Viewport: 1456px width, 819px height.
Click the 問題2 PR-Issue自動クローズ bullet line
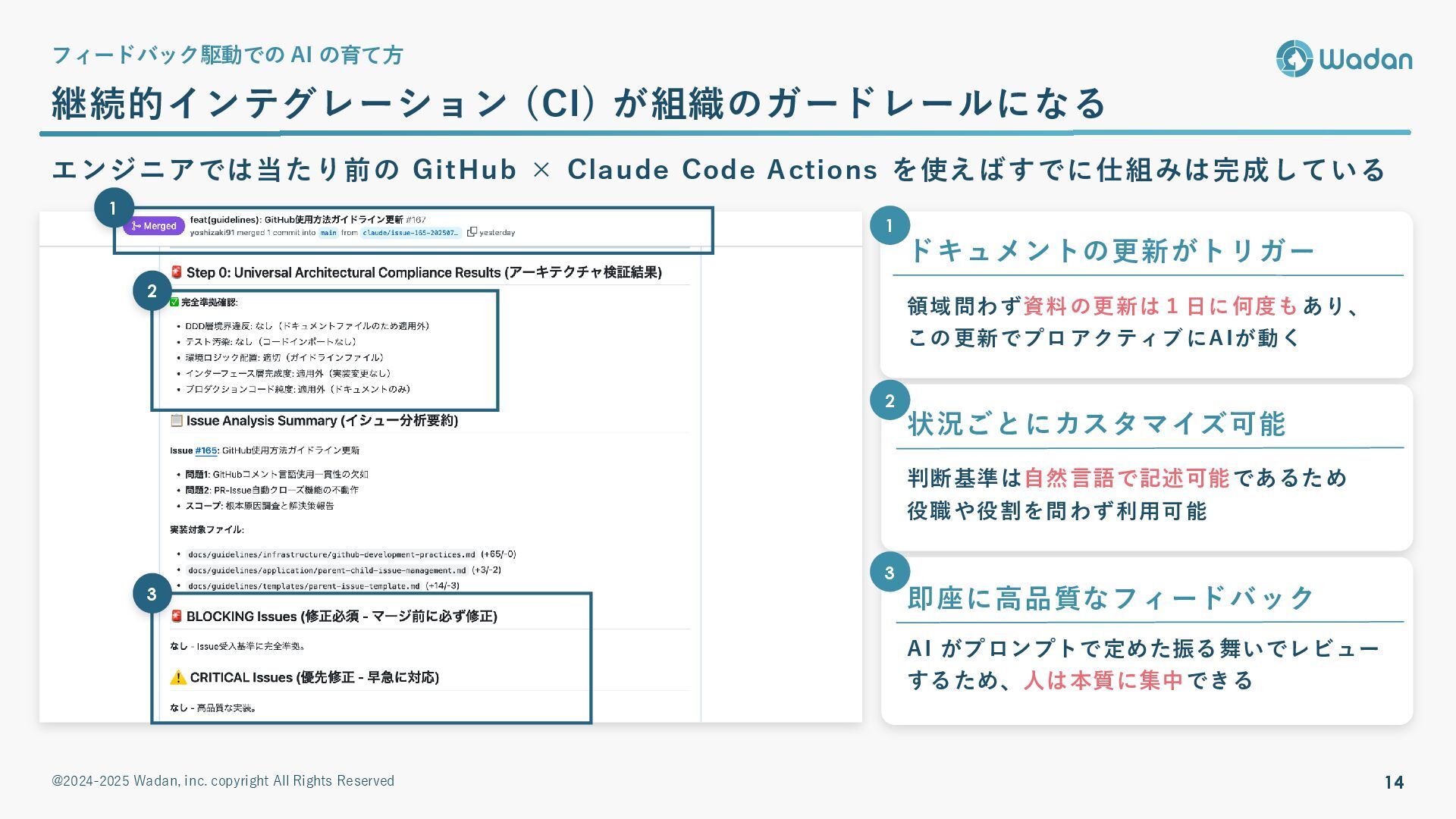click(272, 490)
